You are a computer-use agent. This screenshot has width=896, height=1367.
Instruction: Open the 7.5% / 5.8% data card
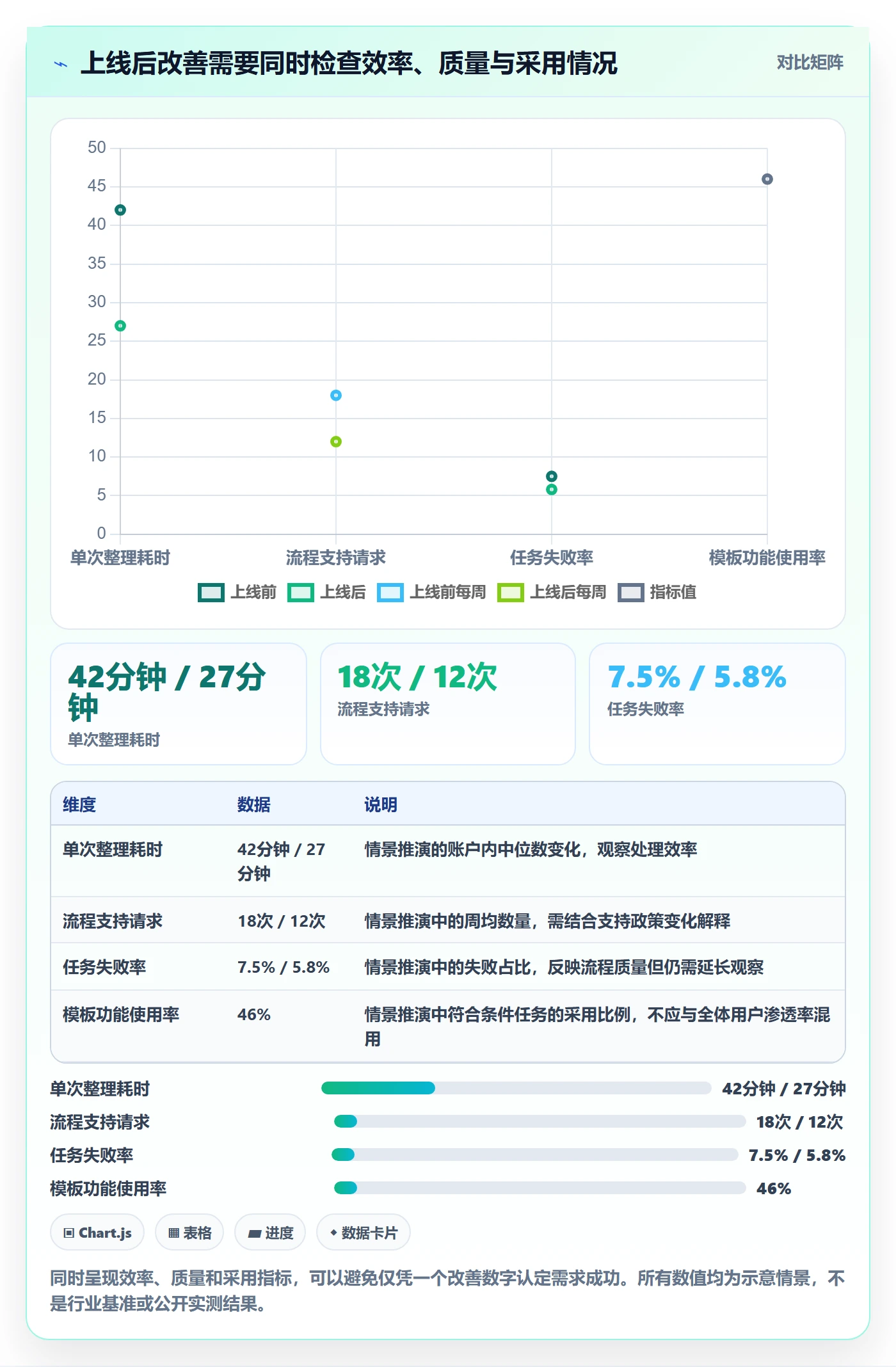coord(717,704)
